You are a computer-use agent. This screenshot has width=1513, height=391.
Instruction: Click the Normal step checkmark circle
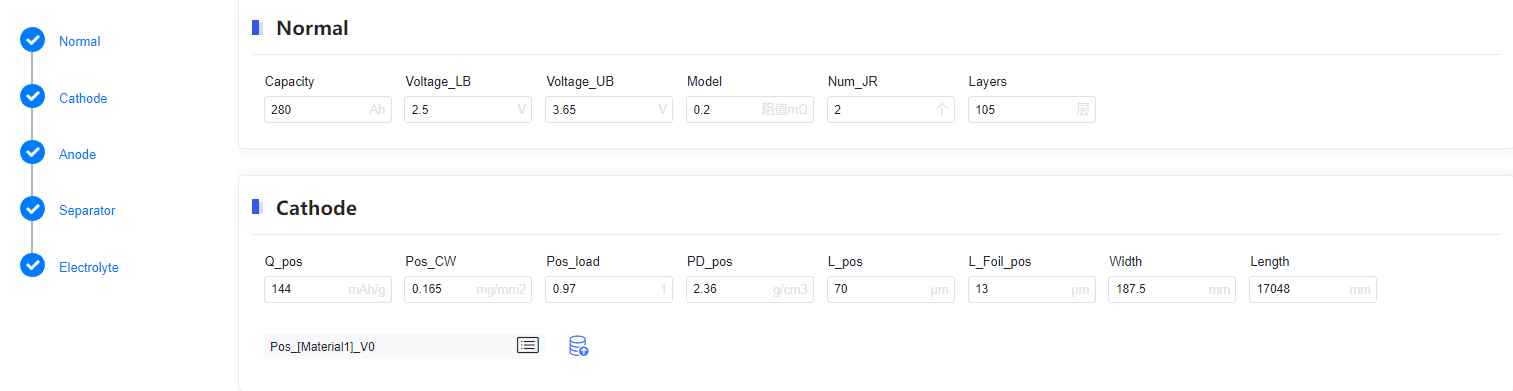32,41
